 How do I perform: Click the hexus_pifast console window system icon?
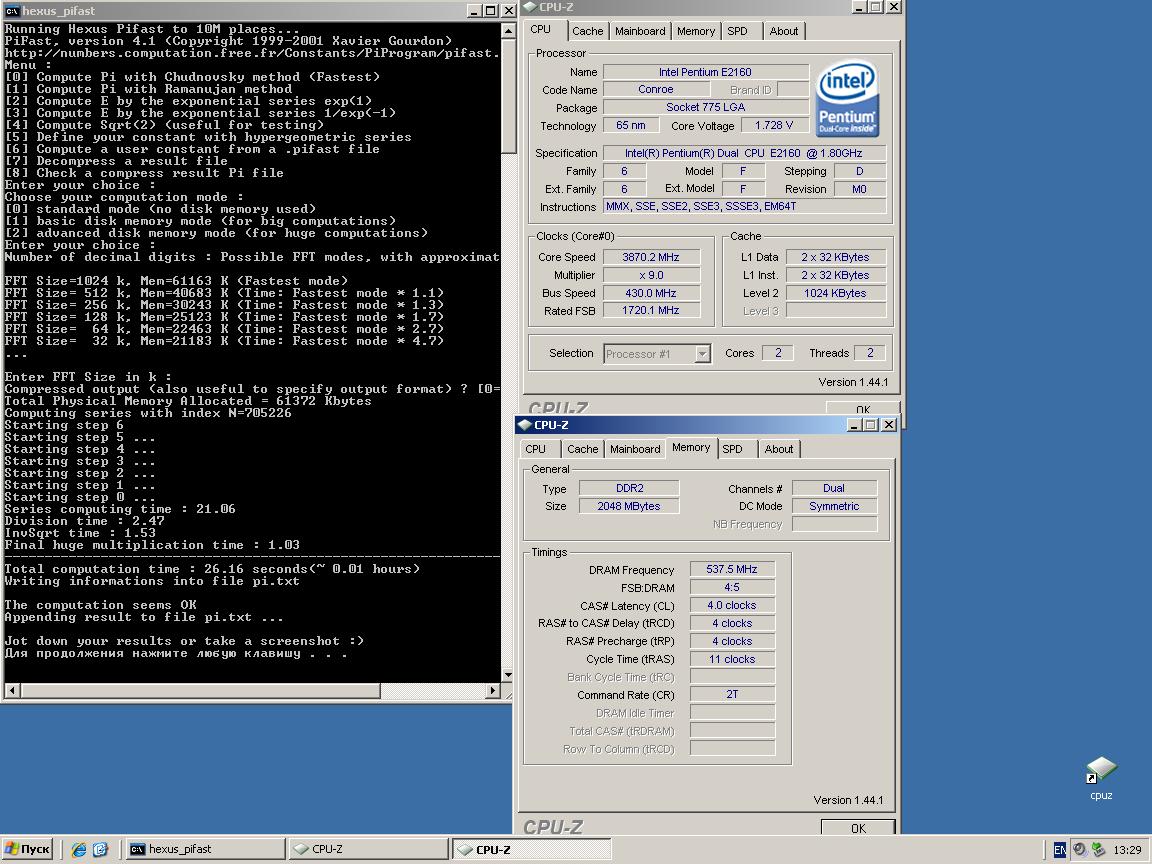pos(12,10)
